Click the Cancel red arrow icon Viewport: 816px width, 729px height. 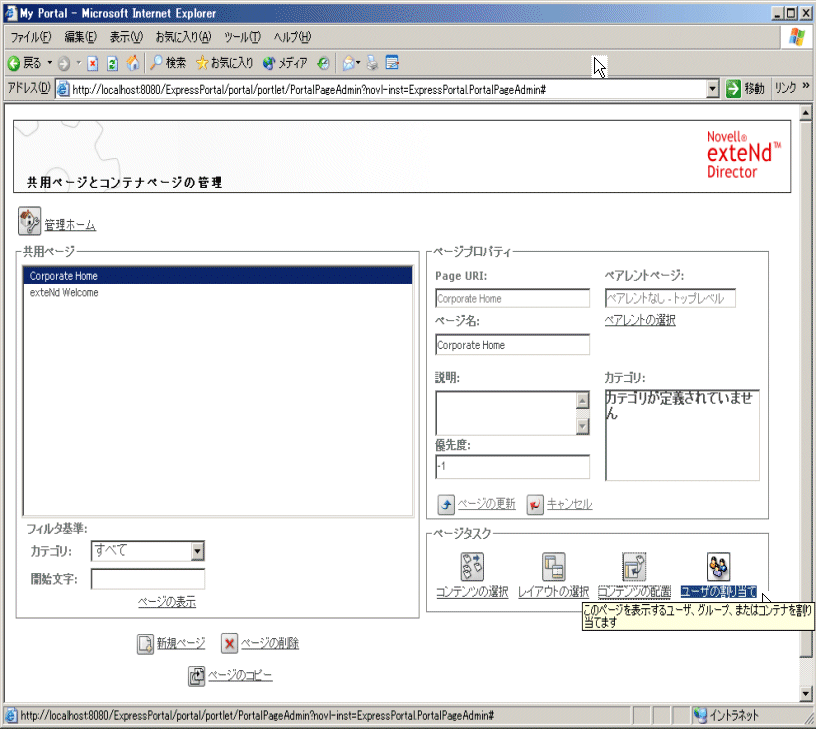tap(535, 504)
